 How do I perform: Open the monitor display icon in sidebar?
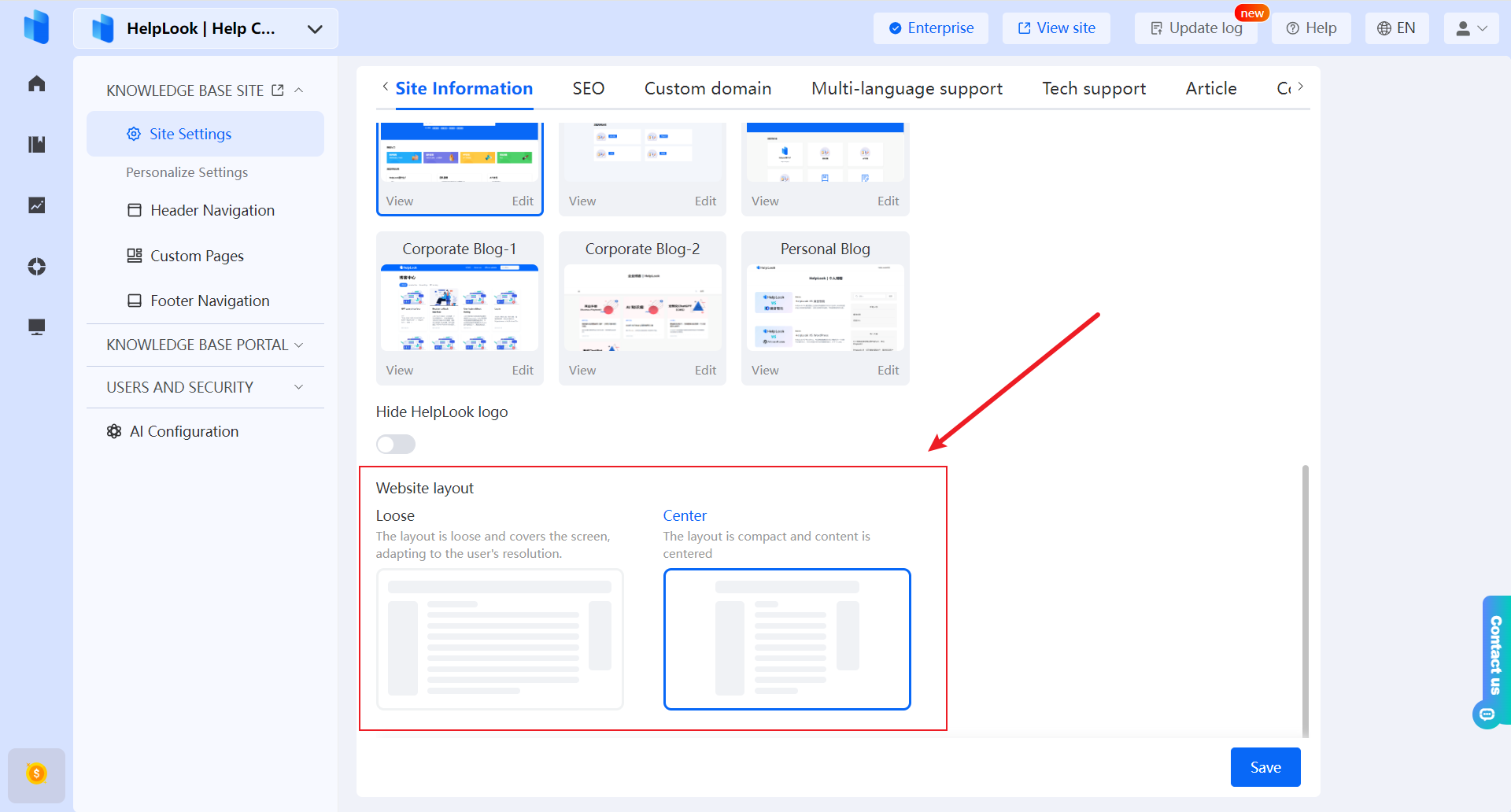click(x=36, y=327)
